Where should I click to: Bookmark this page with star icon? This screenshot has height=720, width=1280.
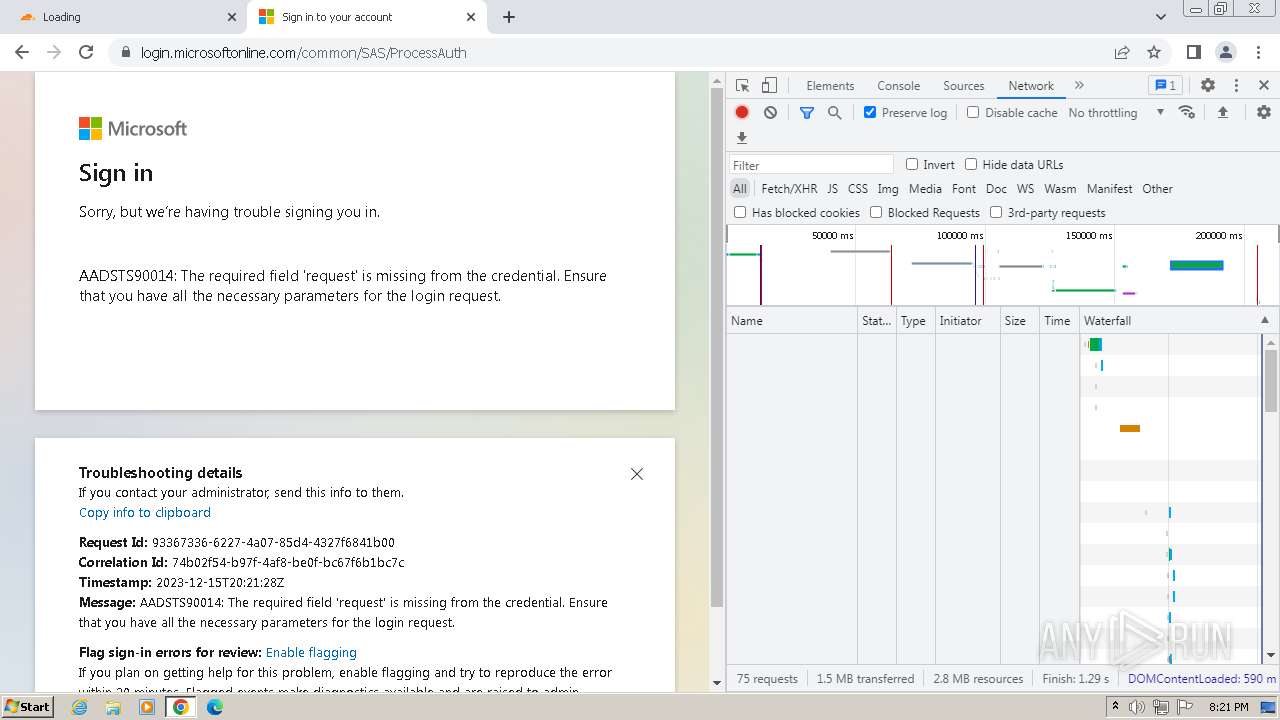point(1154,52)
